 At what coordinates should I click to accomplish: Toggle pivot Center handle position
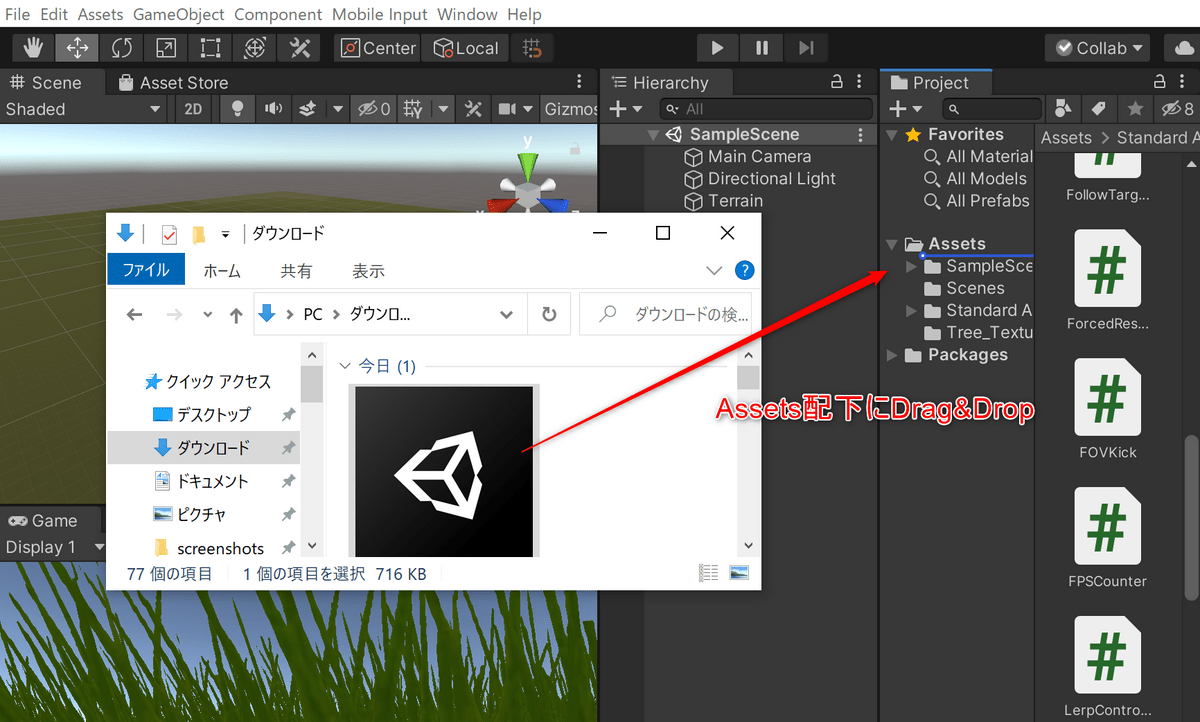coord(377,48)
